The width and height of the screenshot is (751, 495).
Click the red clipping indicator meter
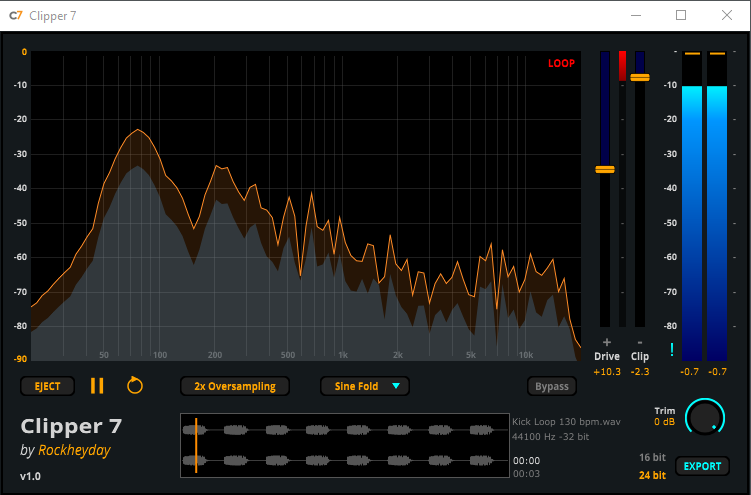[x=622, y=66]
